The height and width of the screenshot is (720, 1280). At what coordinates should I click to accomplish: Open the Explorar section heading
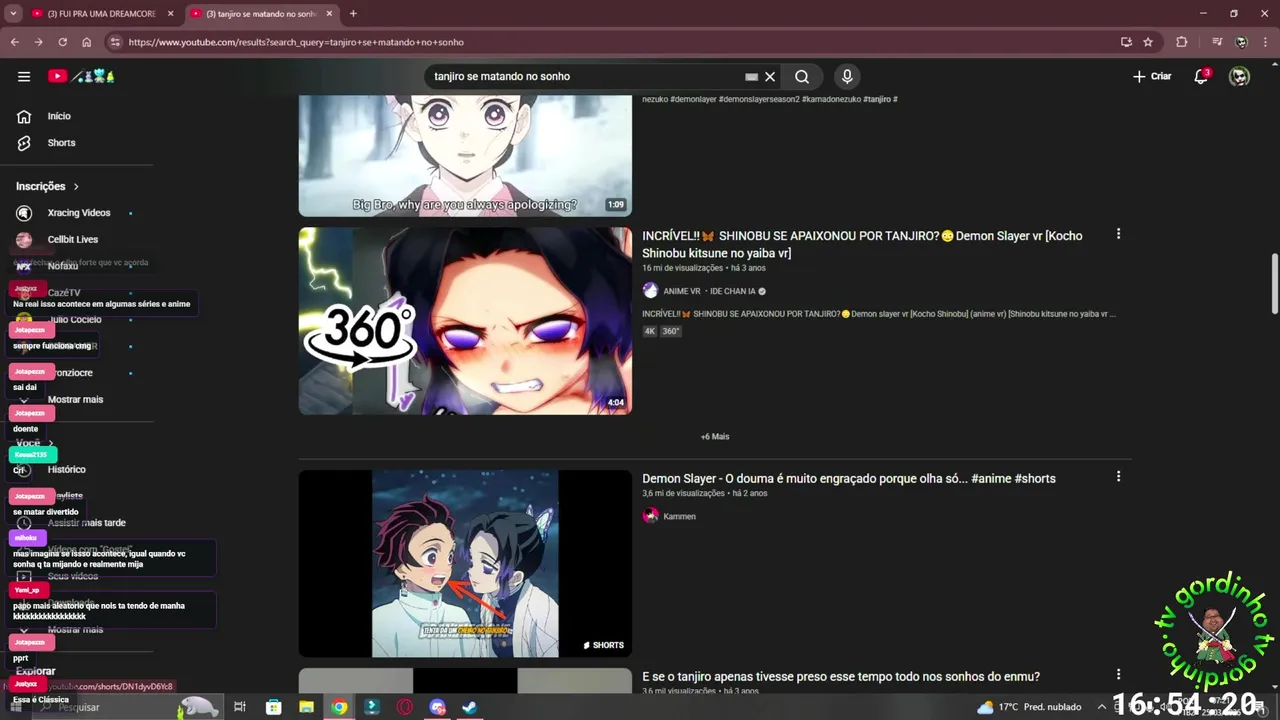(36, 671)
